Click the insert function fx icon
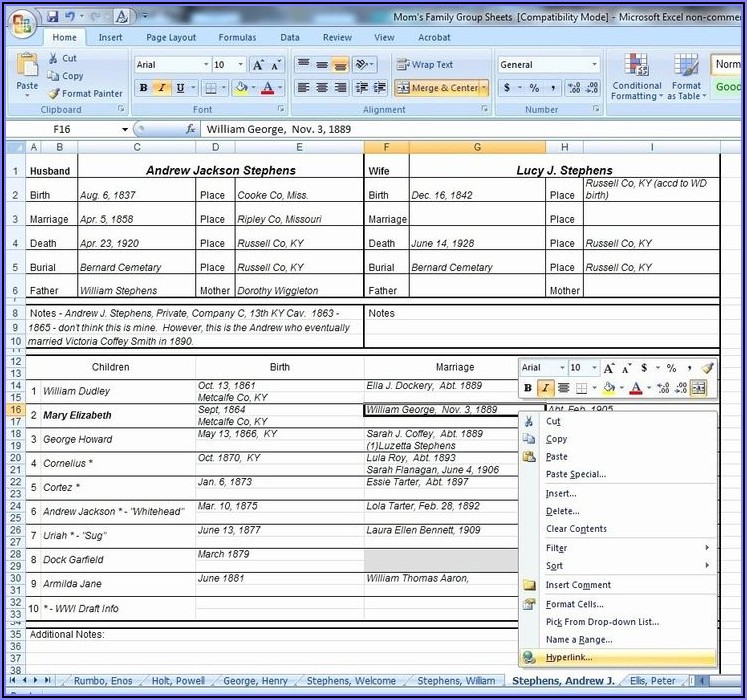This screenshot has width=747, height=700. (191, 130)
